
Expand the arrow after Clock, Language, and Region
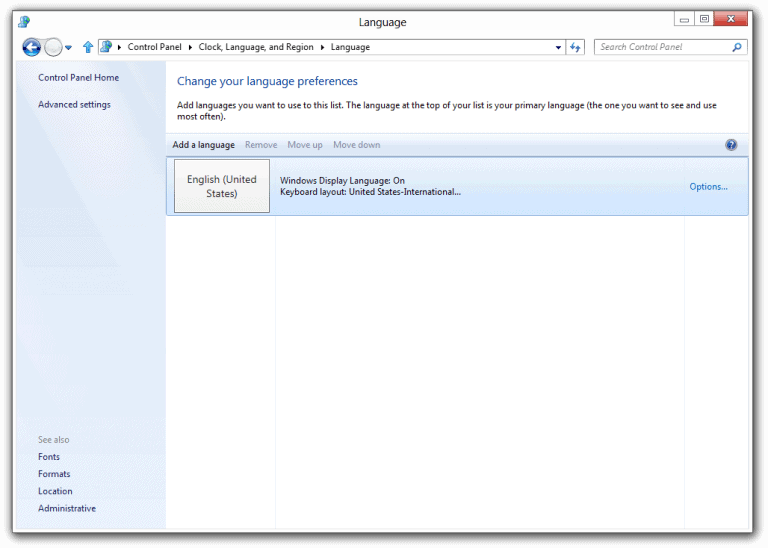pyautogui.click(x=322, y=48)
